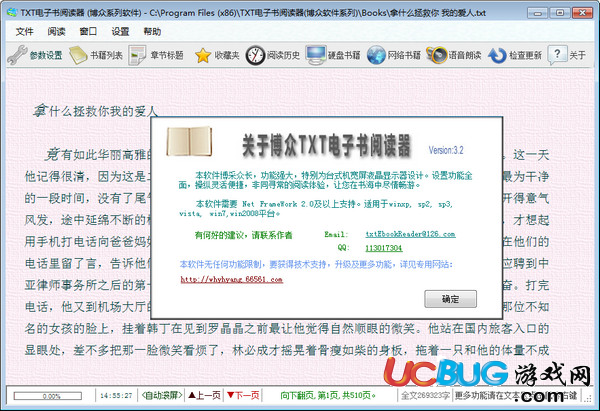Start 语音朗读 speaker reading
600x411 pixels.
pyautogui.click(x=454, y=55)
